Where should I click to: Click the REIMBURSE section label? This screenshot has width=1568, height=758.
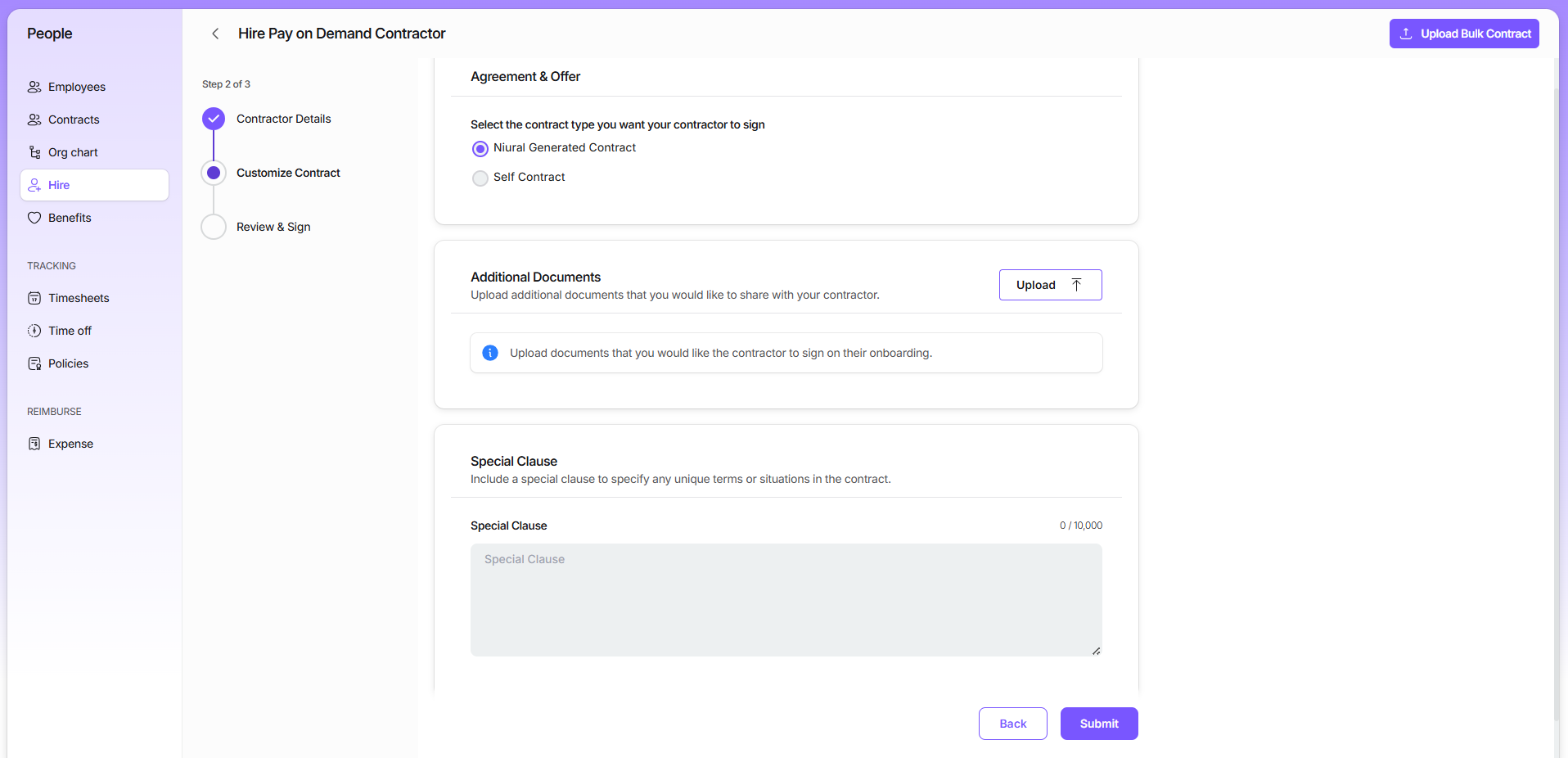(x=54, y=412)
